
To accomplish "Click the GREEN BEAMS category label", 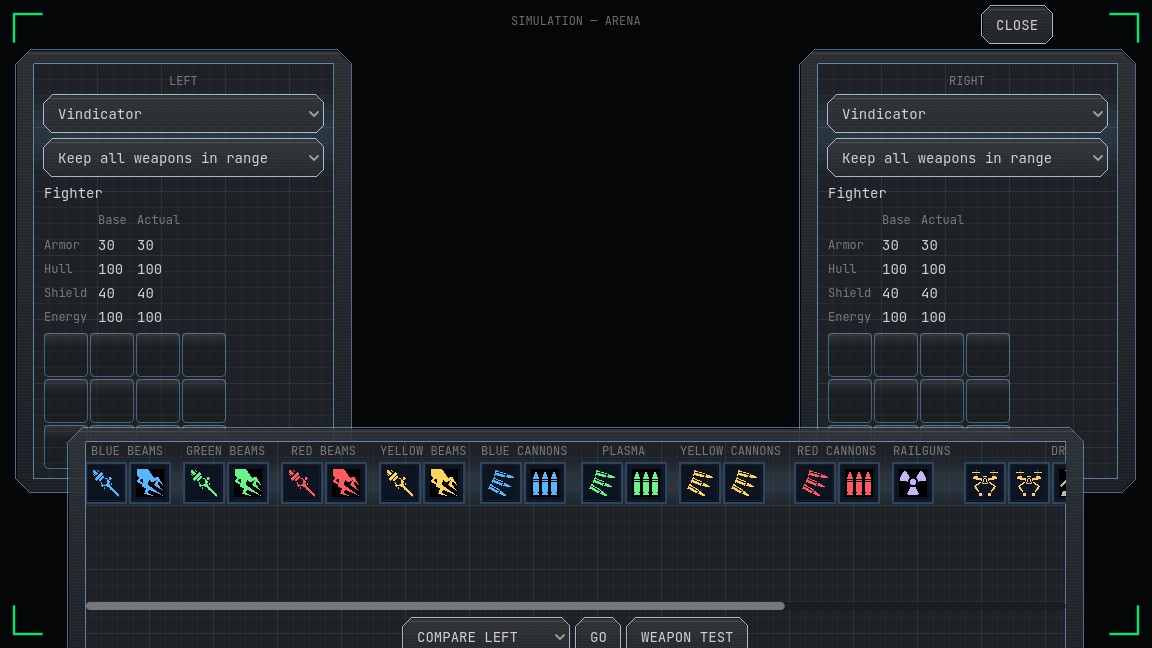I will tap(226, 451).
